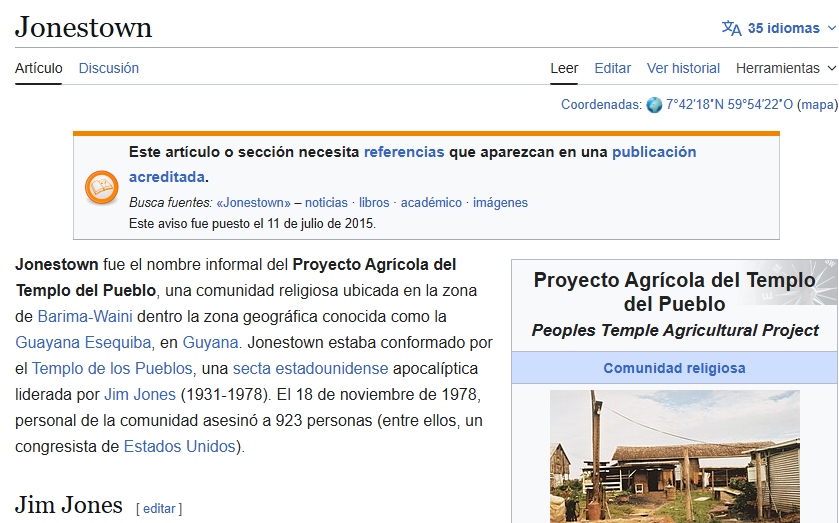Open the Jim Jones link in paragraph
839x523 pixels.
[x=140, y=395]
